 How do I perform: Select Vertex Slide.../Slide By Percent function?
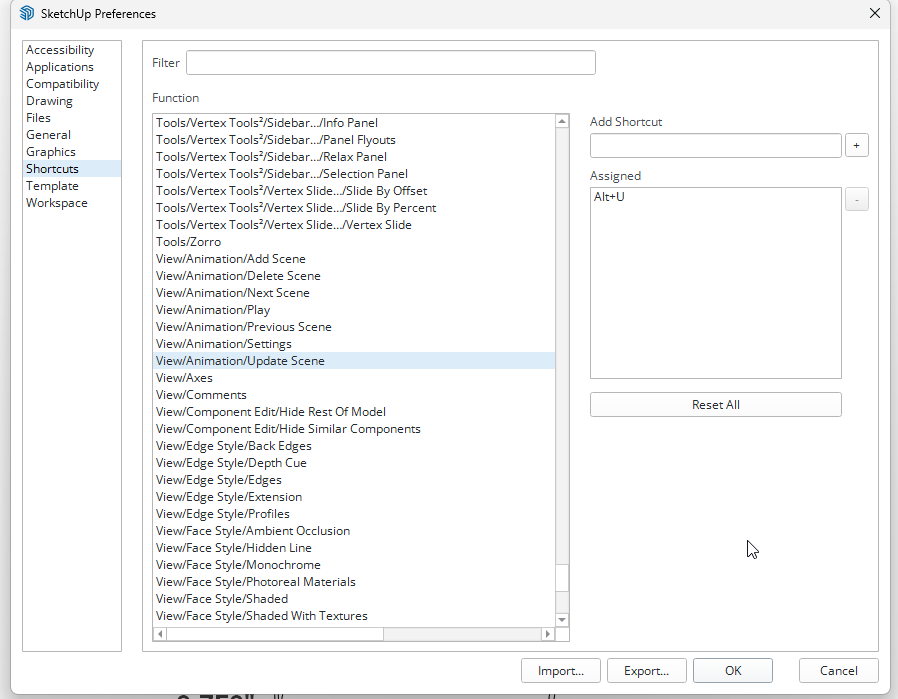[355, 208]
